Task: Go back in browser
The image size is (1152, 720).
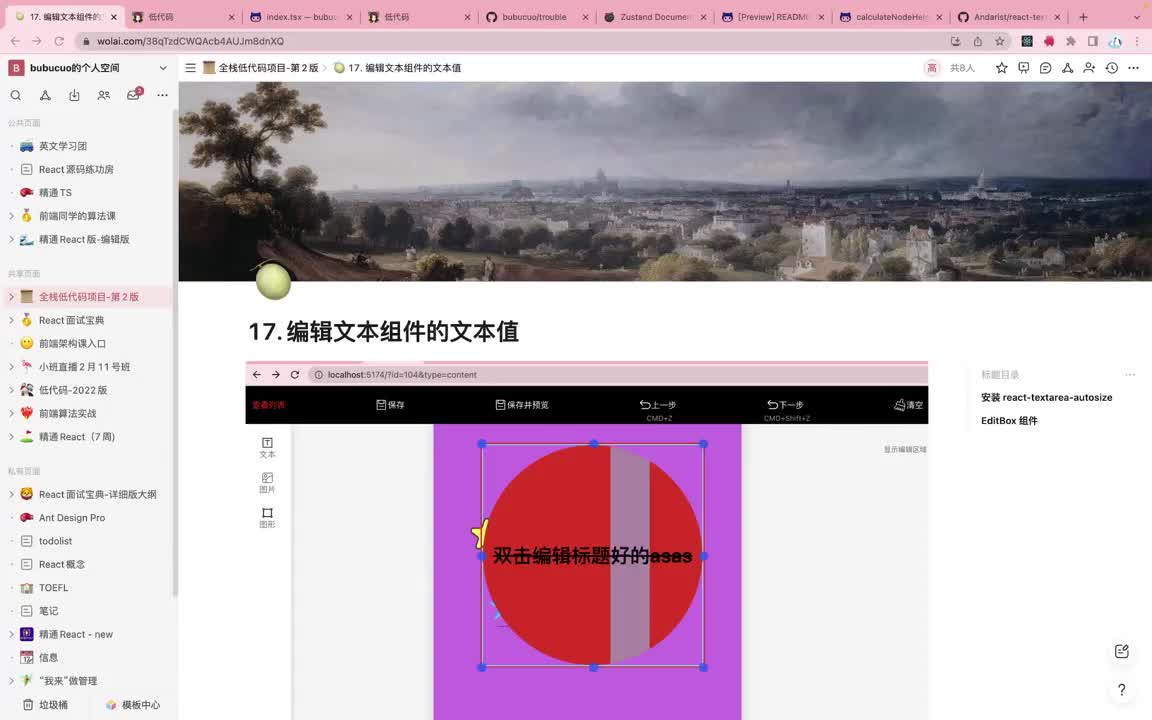Action: [15, 41]
